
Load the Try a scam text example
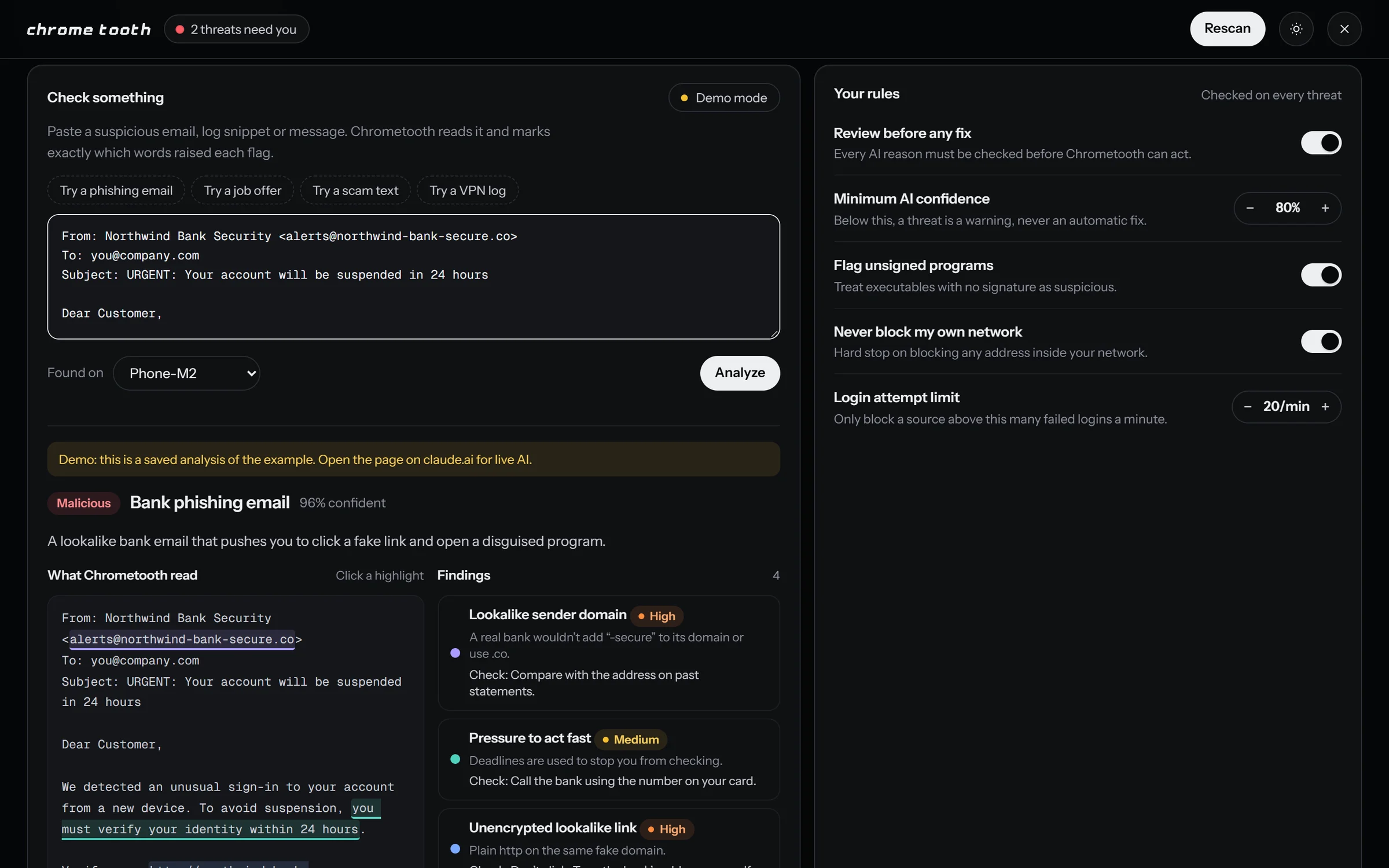[x=355, y=190]
